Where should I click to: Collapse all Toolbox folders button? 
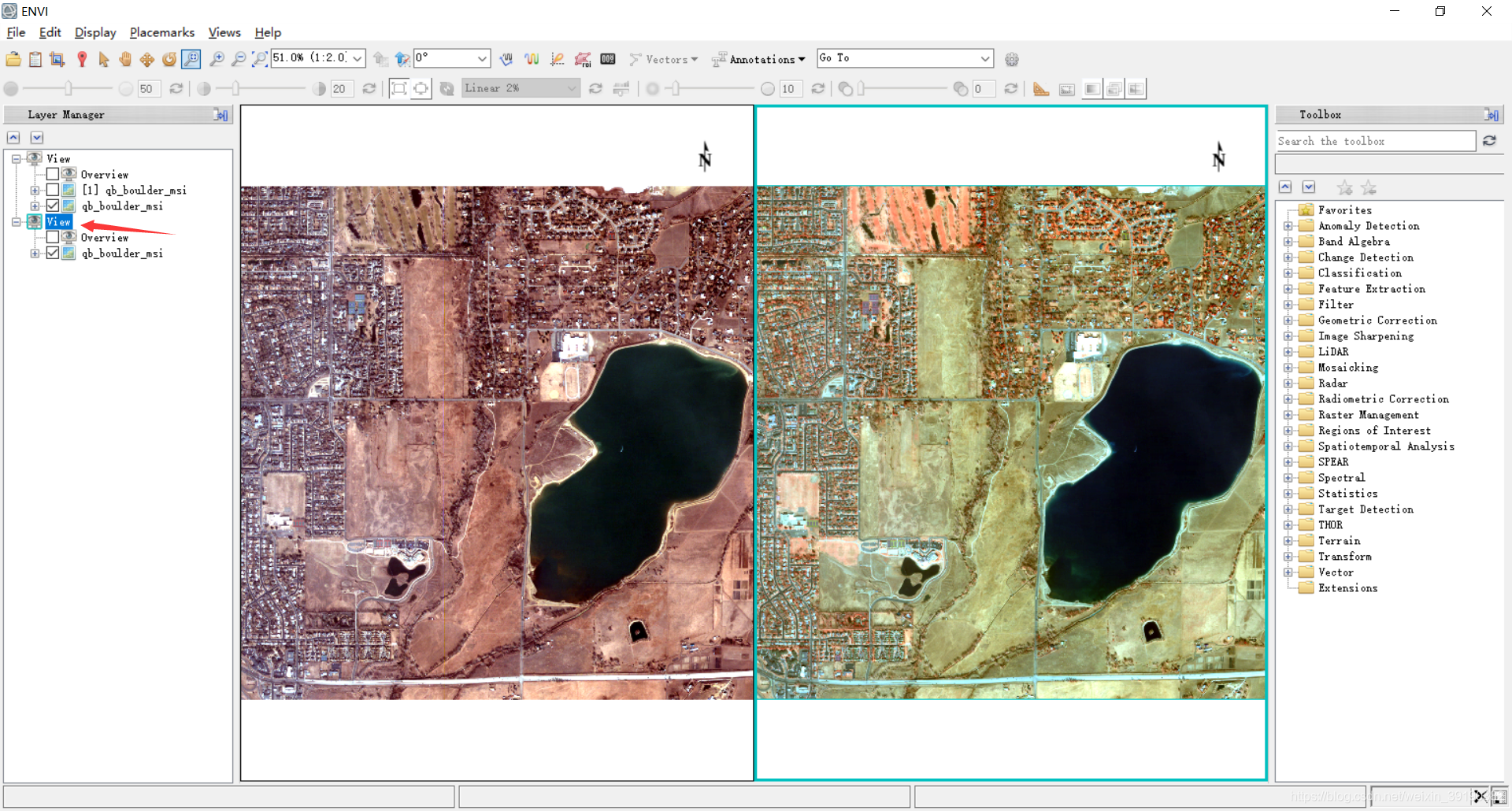[x=1285, y=187]
